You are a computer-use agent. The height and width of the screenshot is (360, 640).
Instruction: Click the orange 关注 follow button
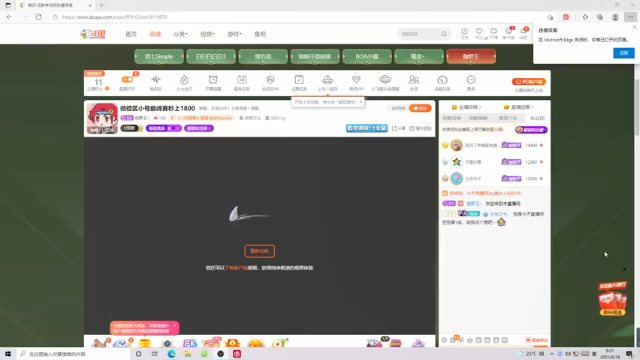coord(420,108)
